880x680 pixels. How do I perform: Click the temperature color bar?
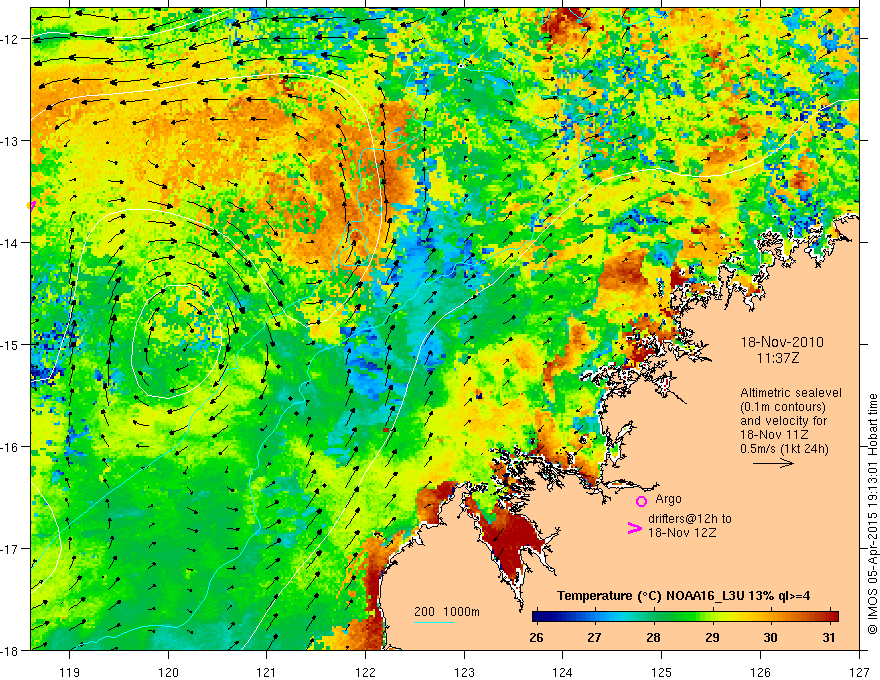pyautogui.click(x=685, y=616)
